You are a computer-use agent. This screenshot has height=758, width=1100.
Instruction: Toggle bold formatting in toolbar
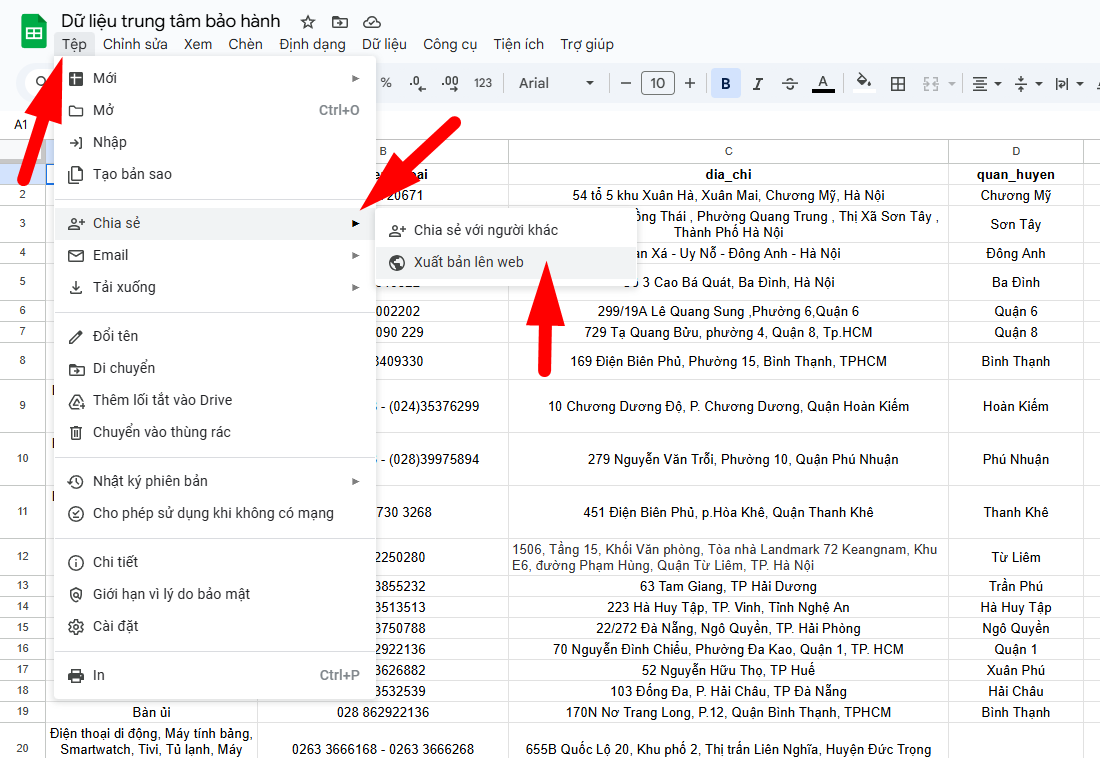[x=725, y=83]
